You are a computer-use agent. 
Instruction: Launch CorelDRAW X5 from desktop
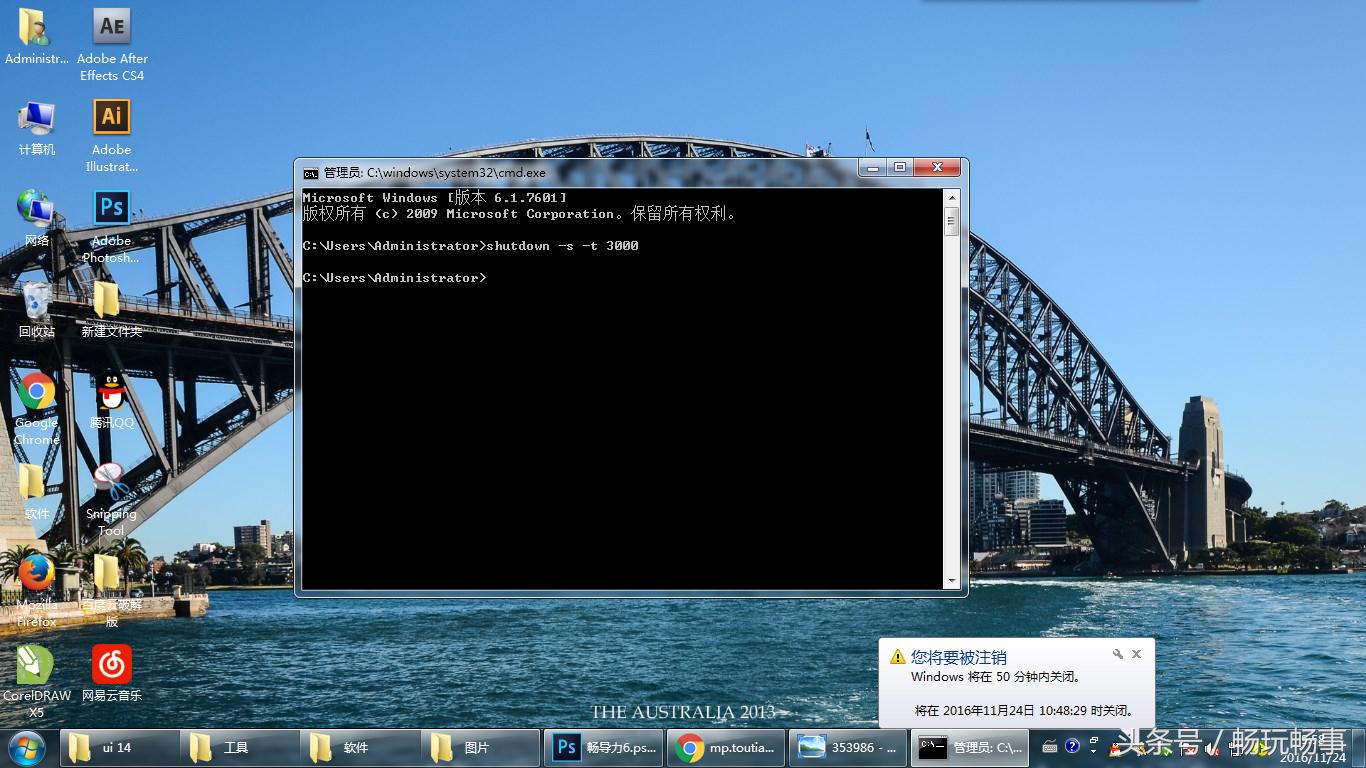(x=36, y=665)
